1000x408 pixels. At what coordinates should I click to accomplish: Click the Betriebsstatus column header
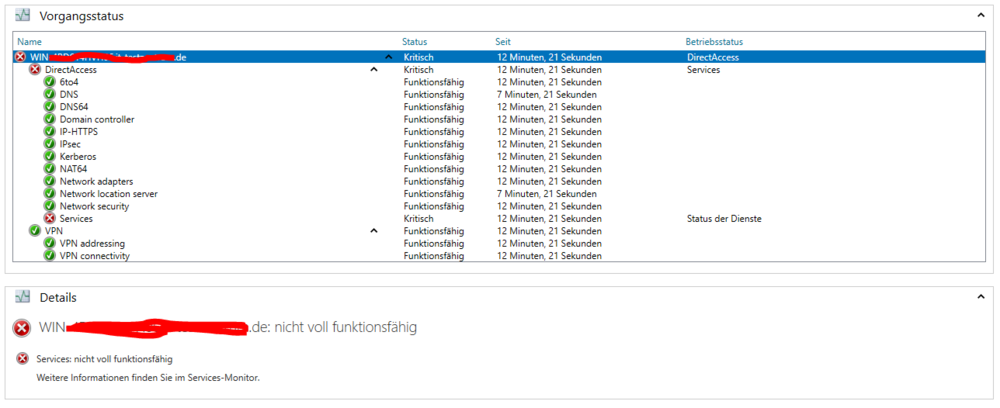click(x=714, y=42)
